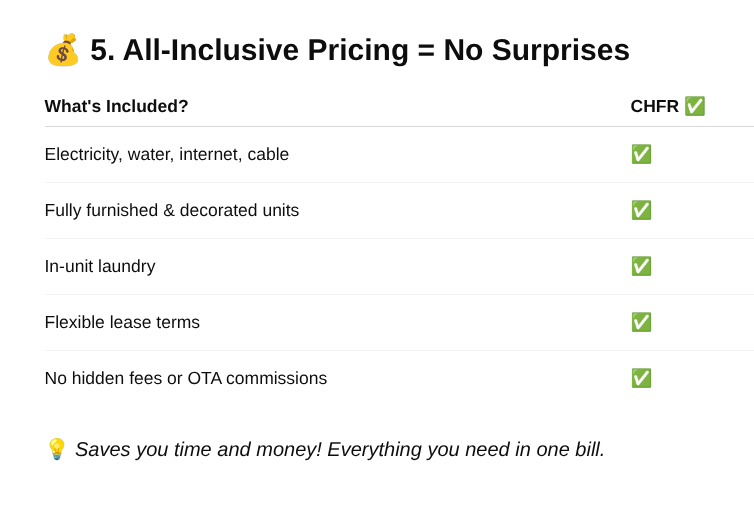Click the words No Surprises in heading
Screen dimensions: 754x511
(x=537, y=50)
